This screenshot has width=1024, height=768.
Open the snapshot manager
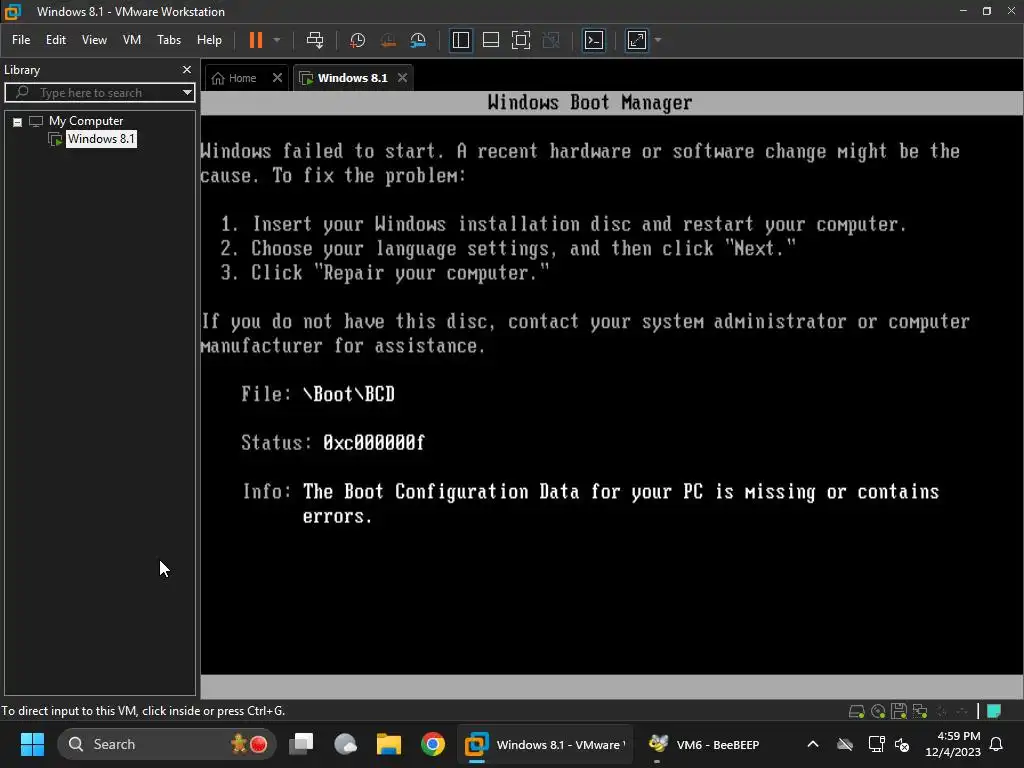(418, 40)
